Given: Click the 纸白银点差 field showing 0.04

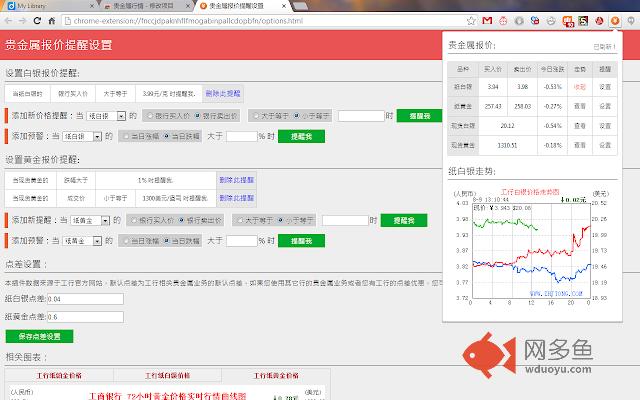Looking at the screenshot, I should pos(85,299).
